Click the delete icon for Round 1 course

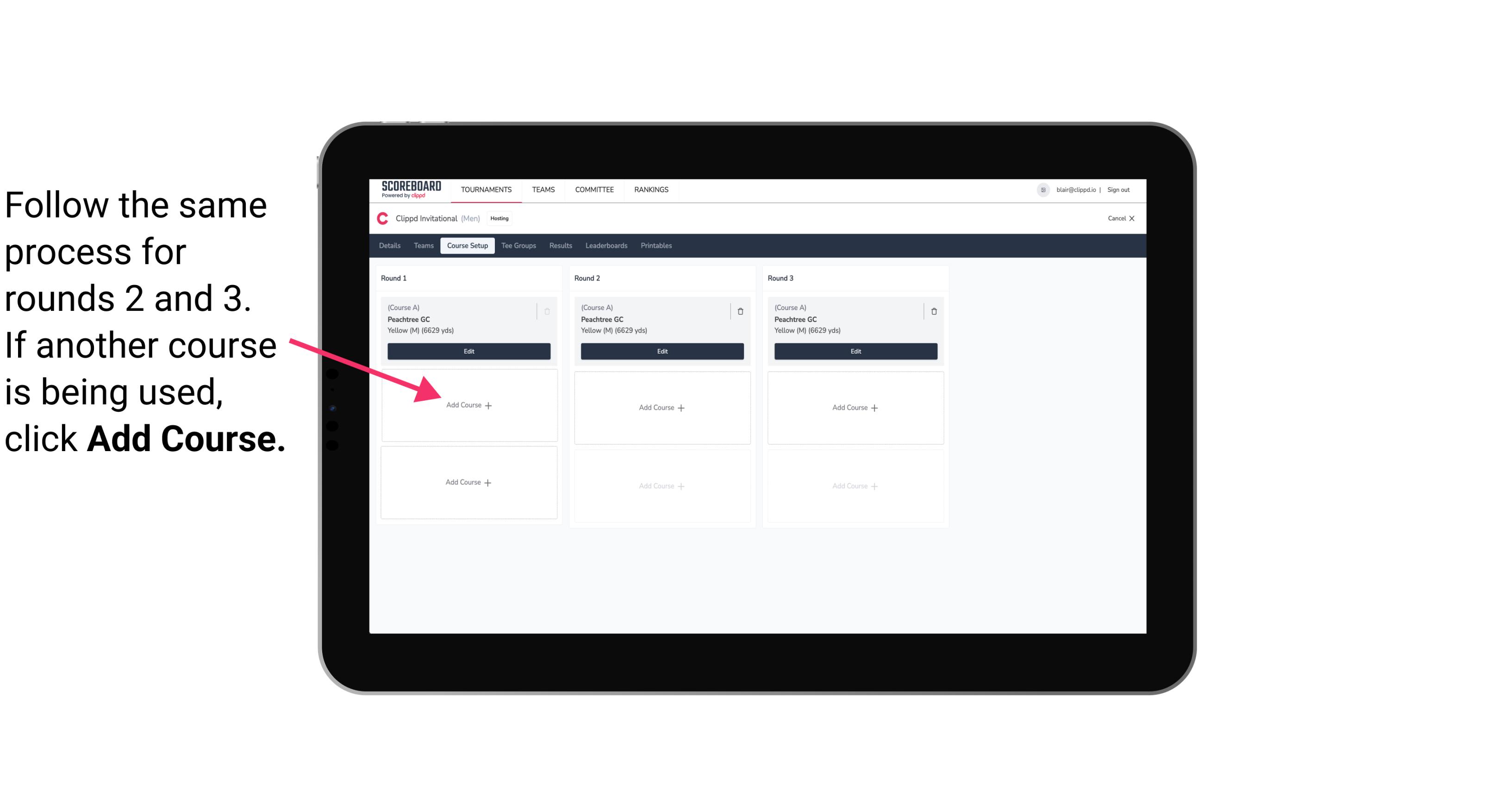pos(549,311)
